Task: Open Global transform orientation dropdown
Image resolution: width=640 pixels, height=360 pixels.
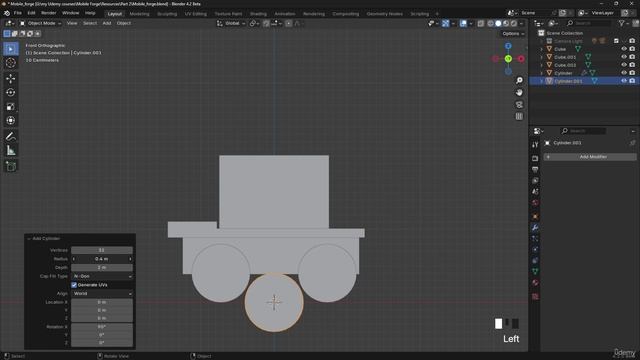Action: point(231,23)
